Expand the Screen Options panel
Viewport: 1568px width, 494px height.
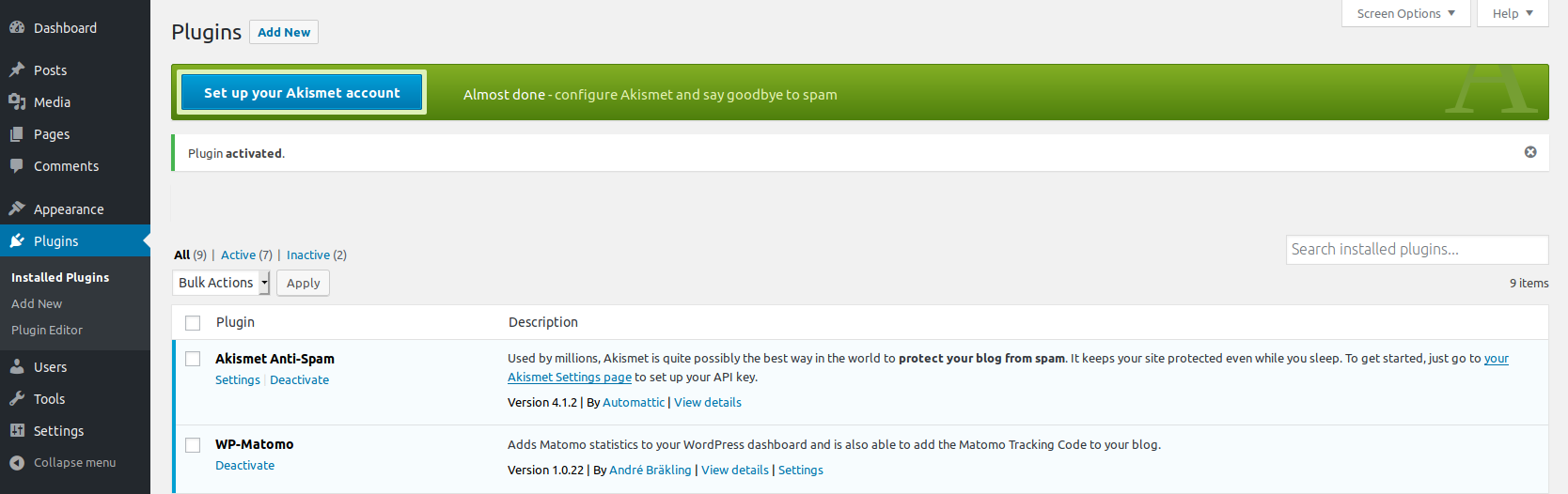(x=1405, y=13)
